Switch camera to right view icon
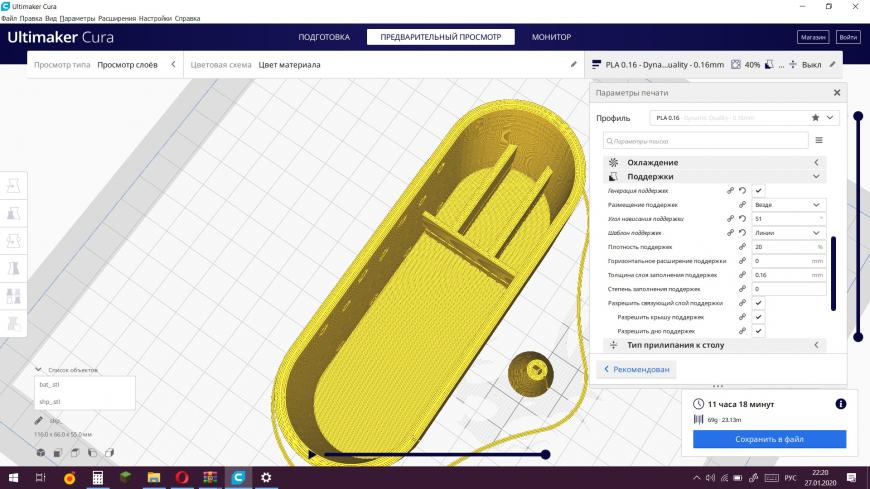 click(x=110, y=453)
